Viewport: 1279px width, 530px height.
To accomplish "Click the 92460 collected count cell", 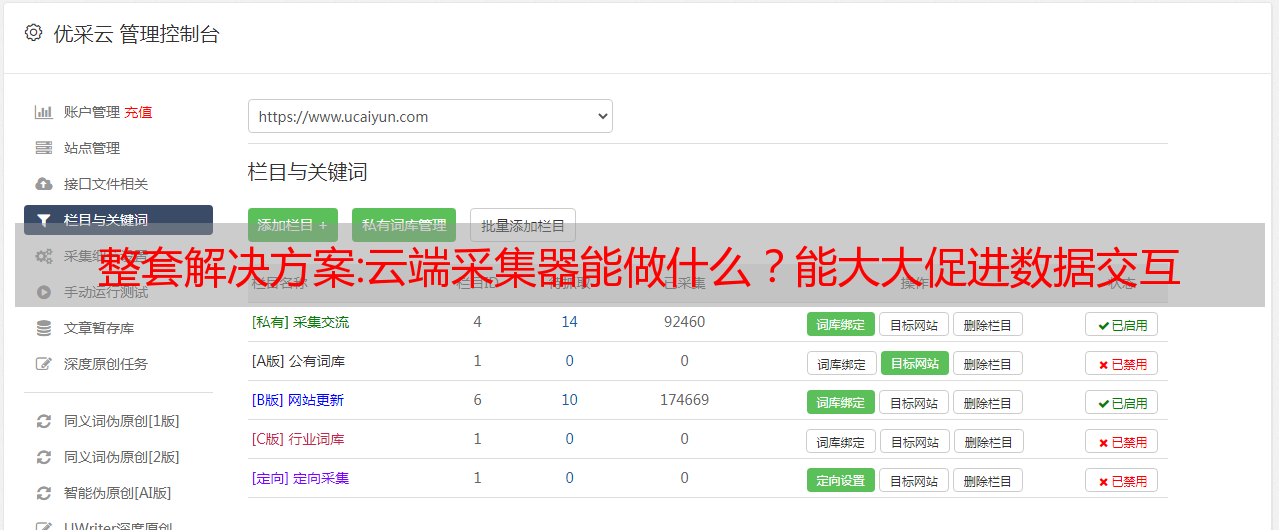I will pyautogui.click(x=684, y=322).
